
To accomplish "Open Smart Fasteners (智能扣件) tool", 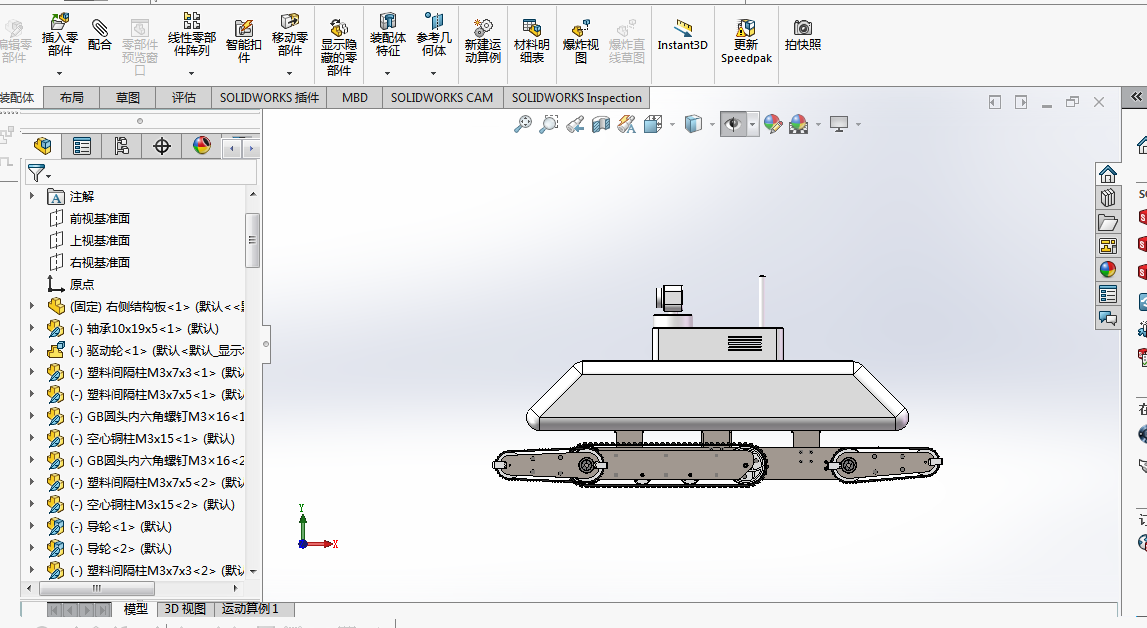I will (x=244, y=41).
